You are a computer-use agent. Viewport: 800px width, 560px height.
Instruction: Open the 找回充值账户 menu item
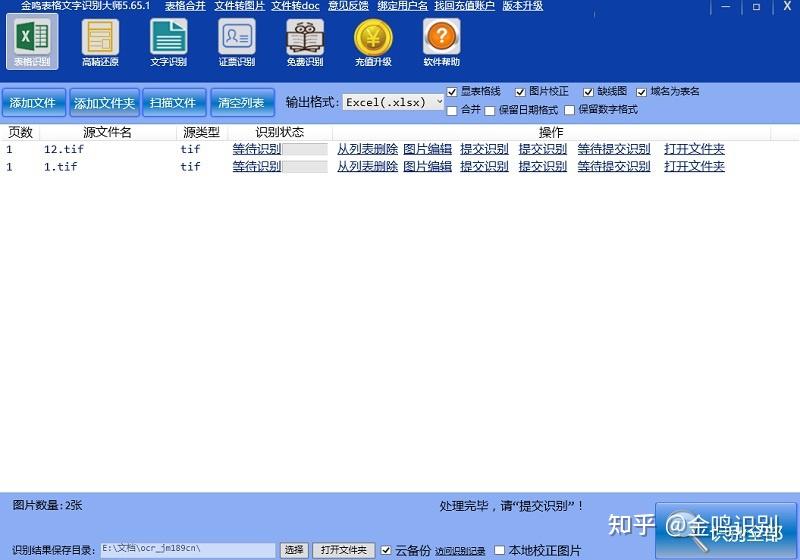pos(464,6)
